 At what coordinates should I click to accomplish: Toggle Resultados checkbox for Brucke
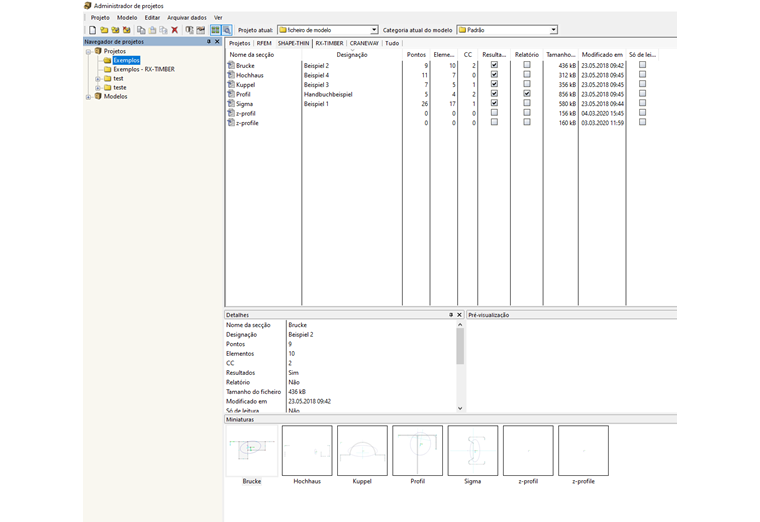pyautogui.click(x=494, y=64)
